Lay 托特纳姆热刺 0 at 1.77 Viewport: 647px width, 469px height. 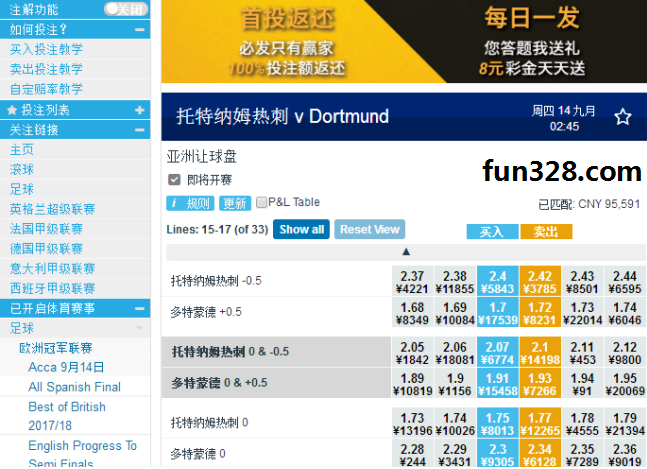(540, 423)
